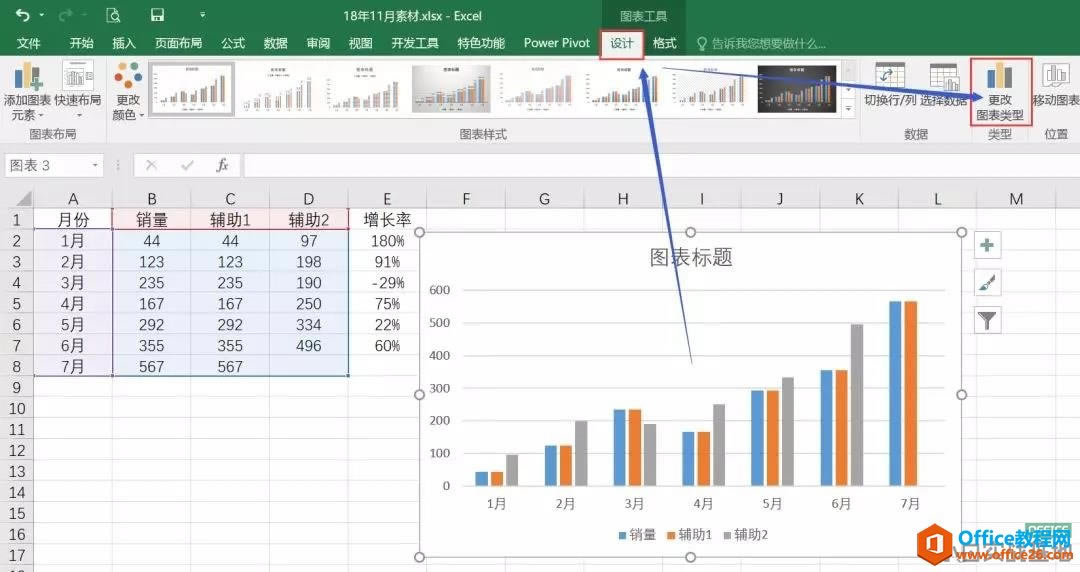Switch to the Power Pivot tab
Viewport: 1080px width, 572px height.
pos(557,43)
